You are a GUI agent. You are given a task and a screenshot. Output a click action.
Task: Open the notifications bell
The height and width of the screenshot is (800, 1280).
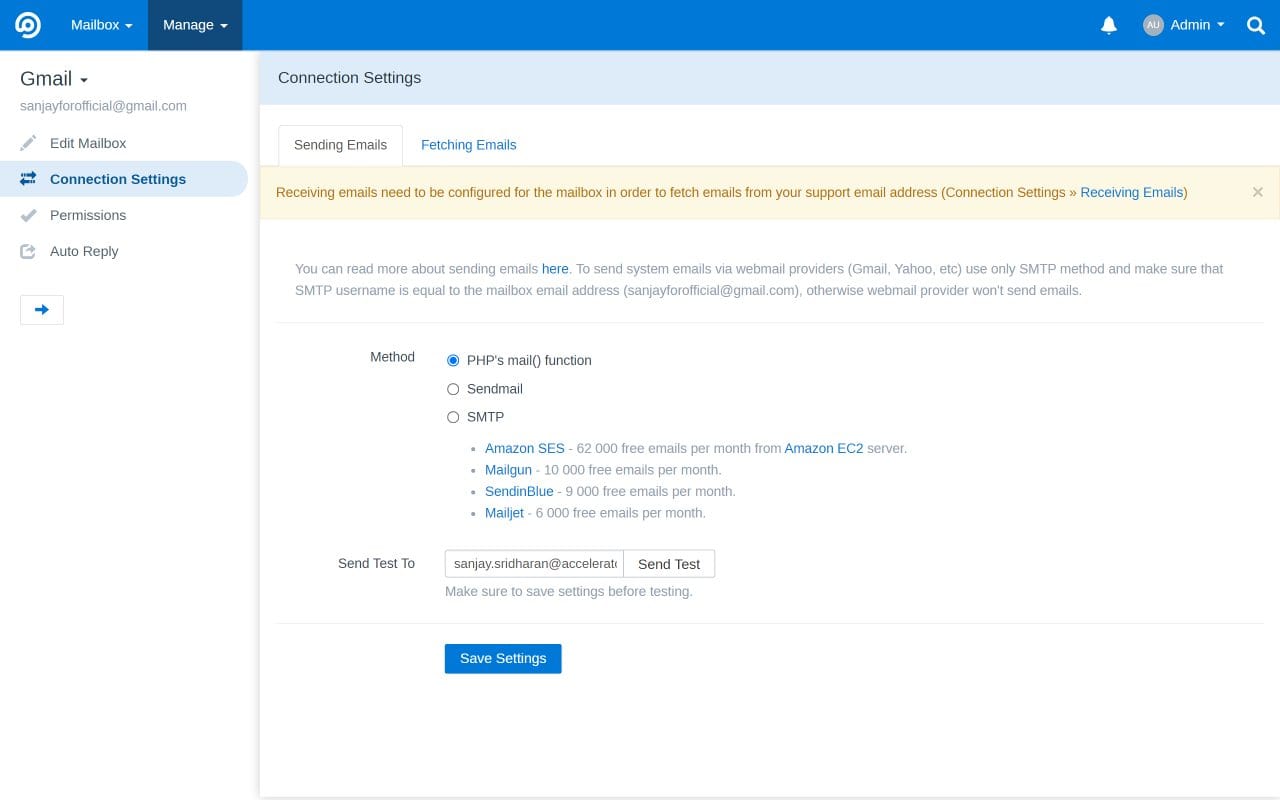pyautogui.click(x=1108, y=25)
